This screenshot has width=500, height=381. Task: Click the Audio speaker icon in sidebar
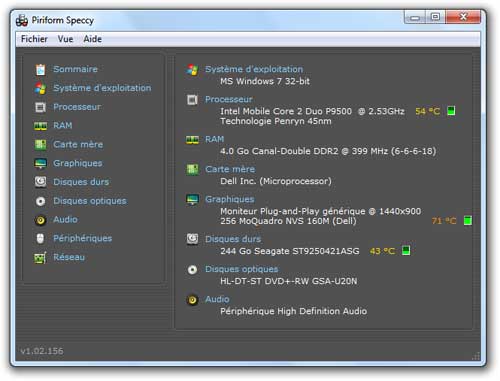(41, 220)
